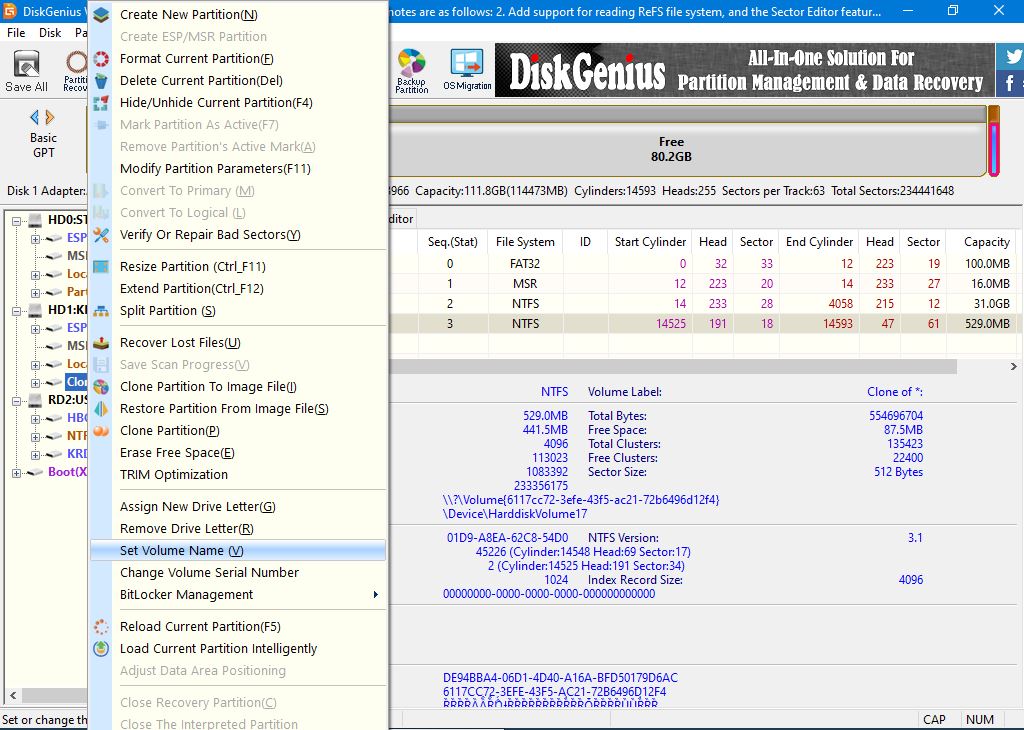
Task: Select Resize Partition in the context menu
Action: point(192,267)
